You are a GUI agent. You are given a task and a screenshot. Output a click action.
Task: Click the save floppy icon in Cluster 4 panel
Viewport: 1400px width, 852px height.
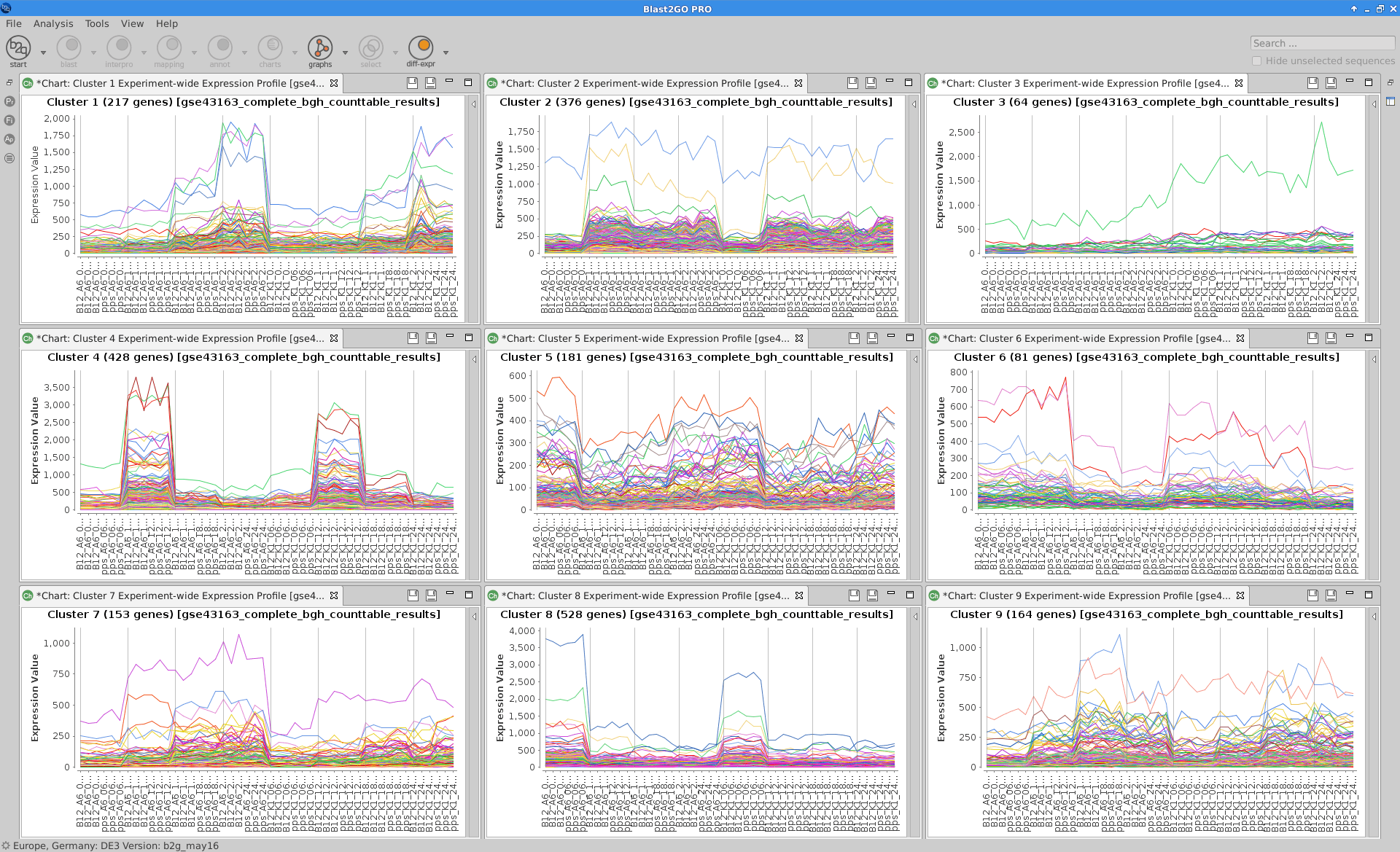413,337
